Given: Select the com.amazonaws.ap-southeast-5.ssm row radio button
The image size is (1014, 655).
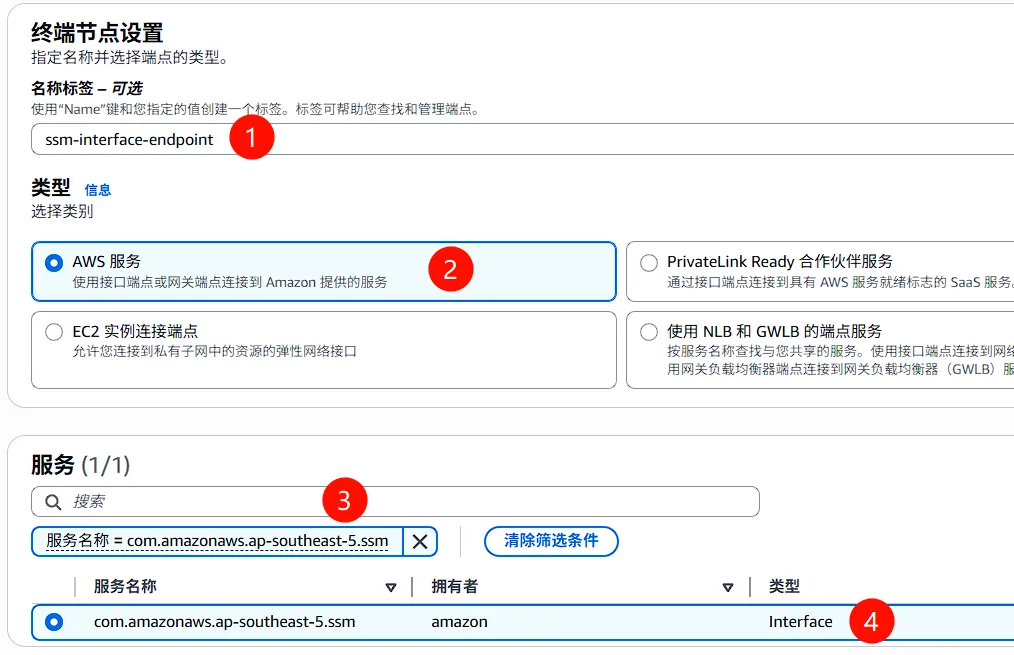Looking at the screenshot, I should point(54,622).
